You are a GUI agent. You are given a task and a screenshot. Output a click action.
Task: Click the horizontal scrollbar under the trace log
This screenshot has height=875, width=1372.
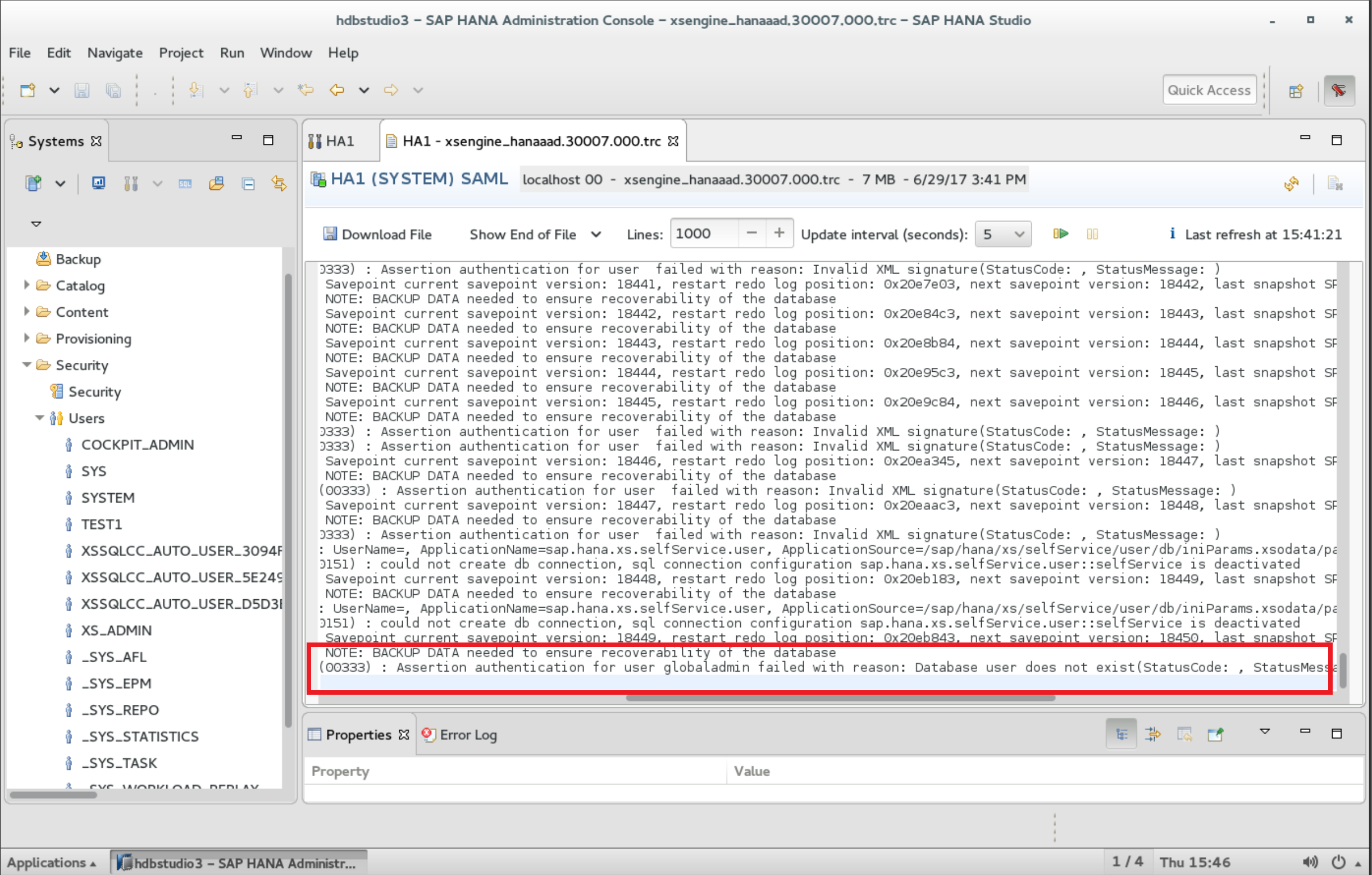pyautogui.click(x=840, y=698)
